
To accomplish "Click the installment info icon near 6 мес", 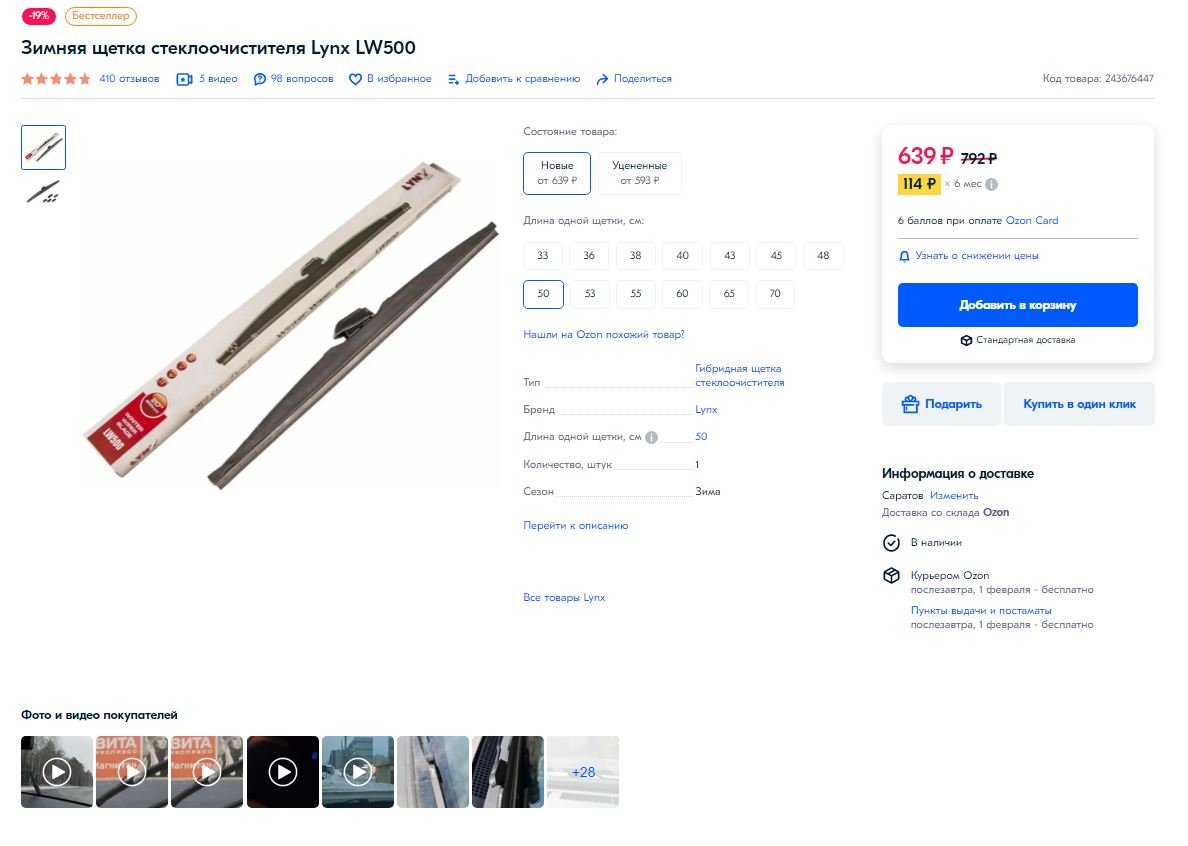I will coord(991,184).
